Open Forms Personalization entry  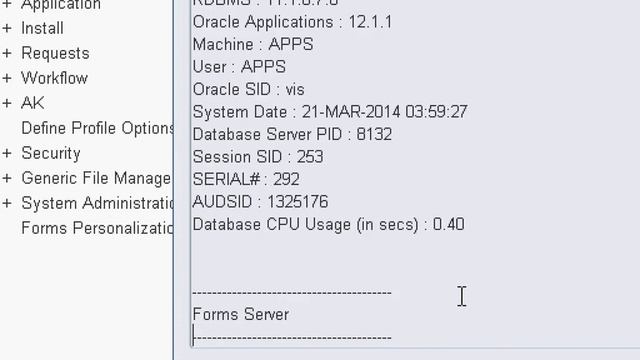(x=98, y=228)
